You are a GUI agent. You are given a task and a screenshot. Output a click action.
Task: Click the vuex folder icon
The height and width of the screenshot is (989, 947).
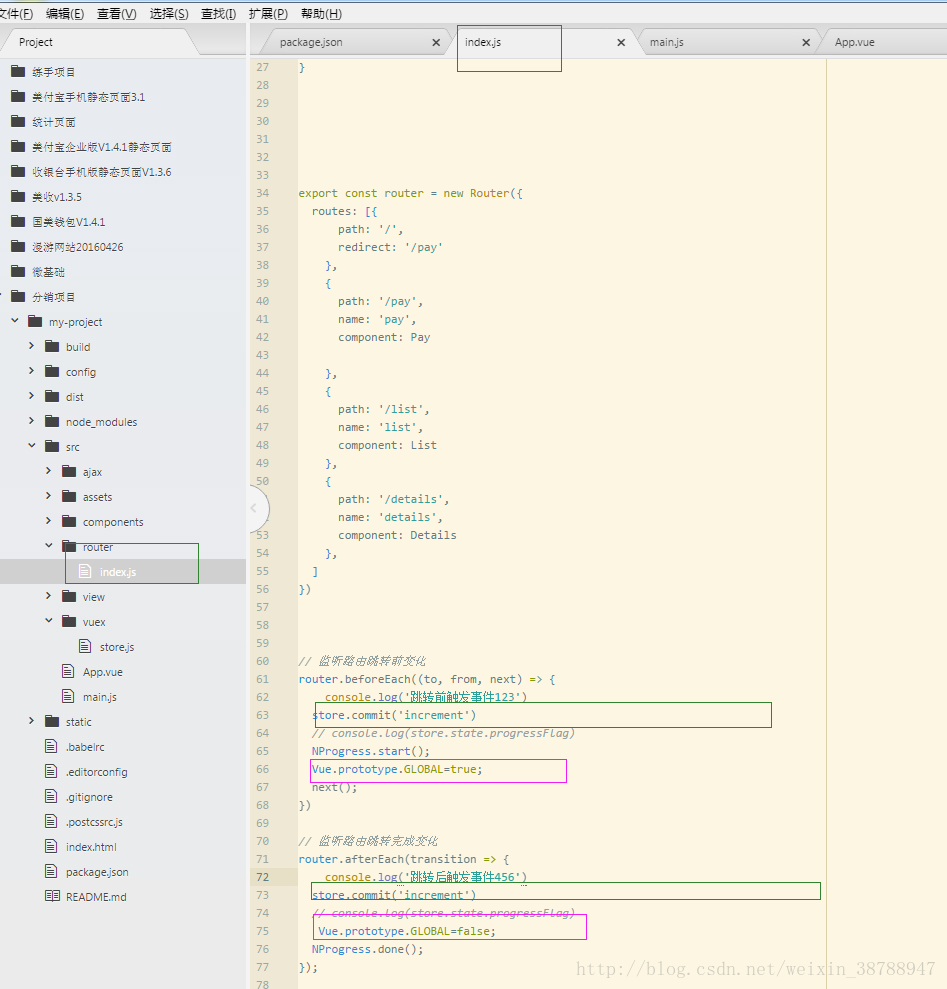(69, 621)
